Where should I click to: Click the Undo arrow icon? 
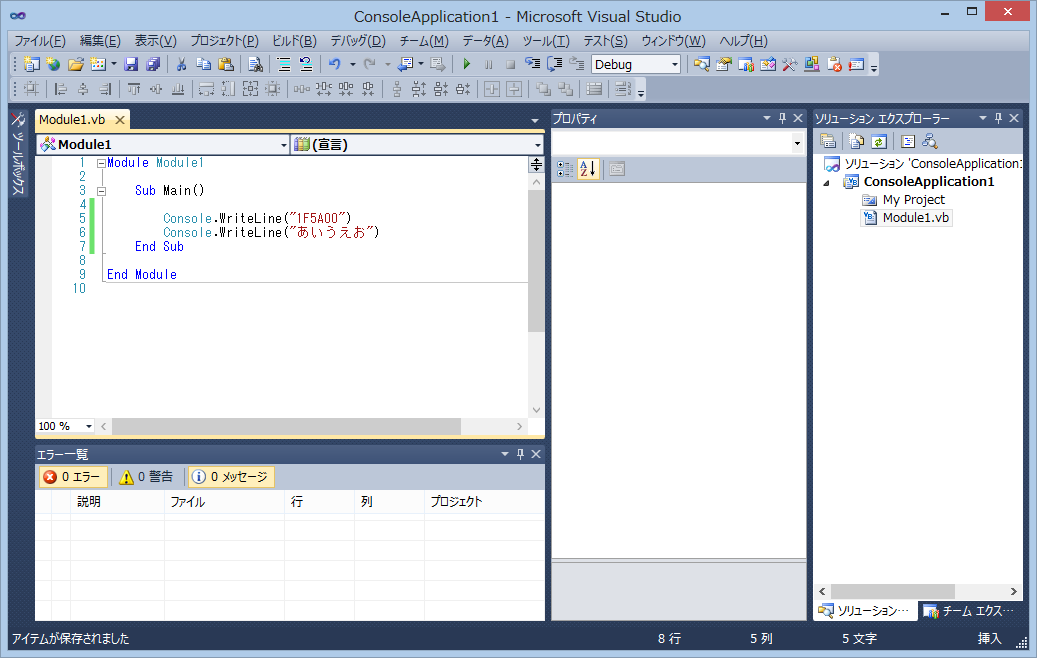pyautogui.click(x=335, y=64)
